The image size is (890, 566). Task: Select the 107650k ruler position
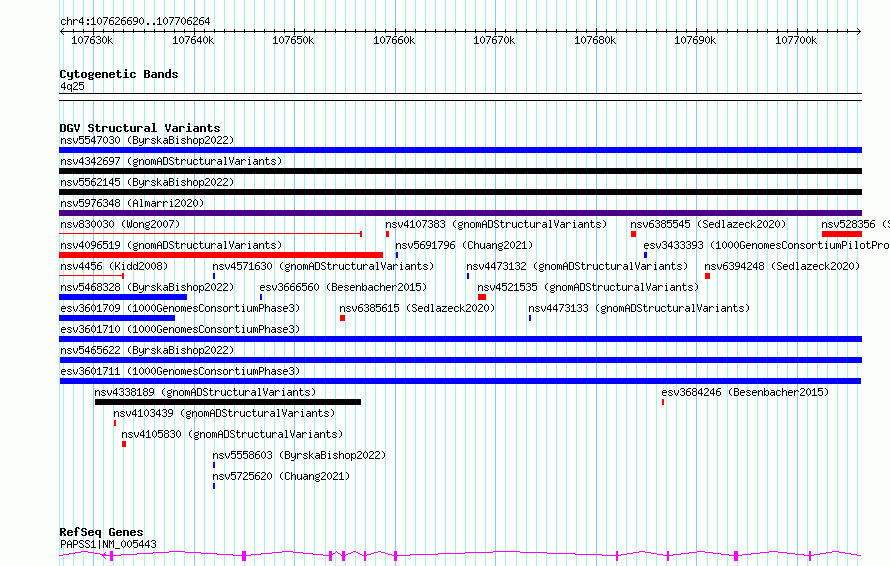293,40
